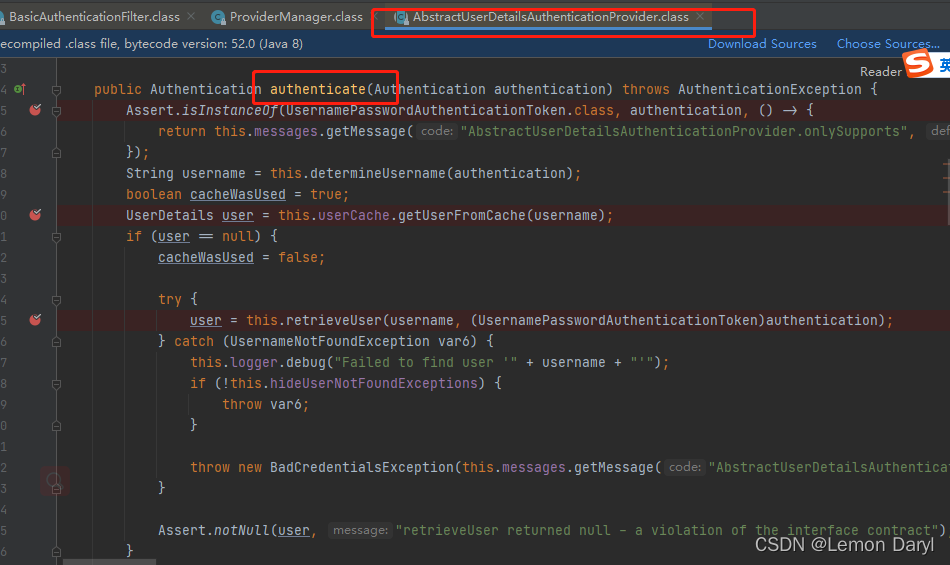This screenshot has width=950, height=565.
Task: Click UsernamePasswordAuthenticationToken.class in Assert line
Action: click(x=450, y=110)
